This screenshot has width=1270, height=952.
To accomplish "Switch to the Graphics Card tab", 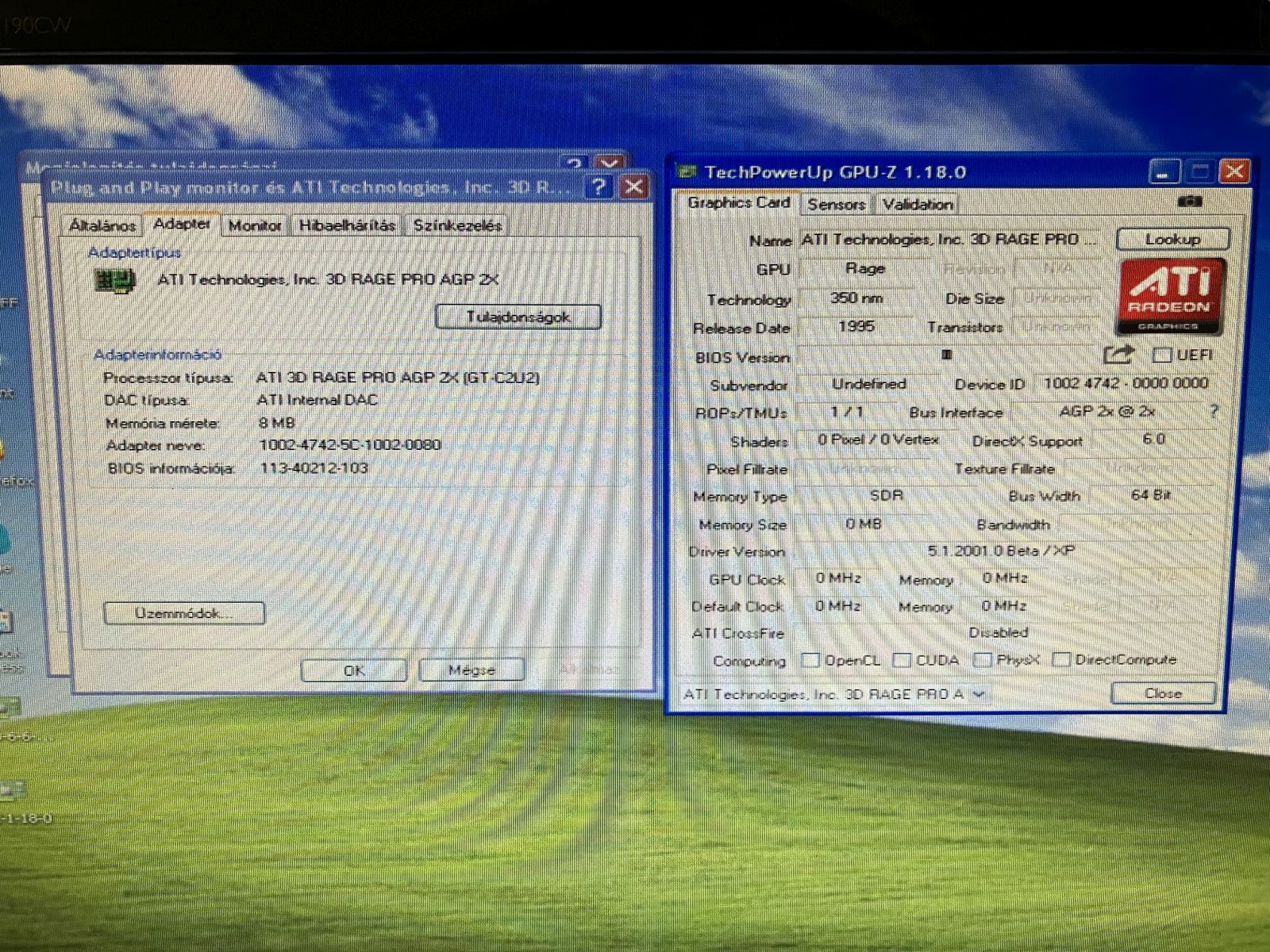I will pos(739,203).
